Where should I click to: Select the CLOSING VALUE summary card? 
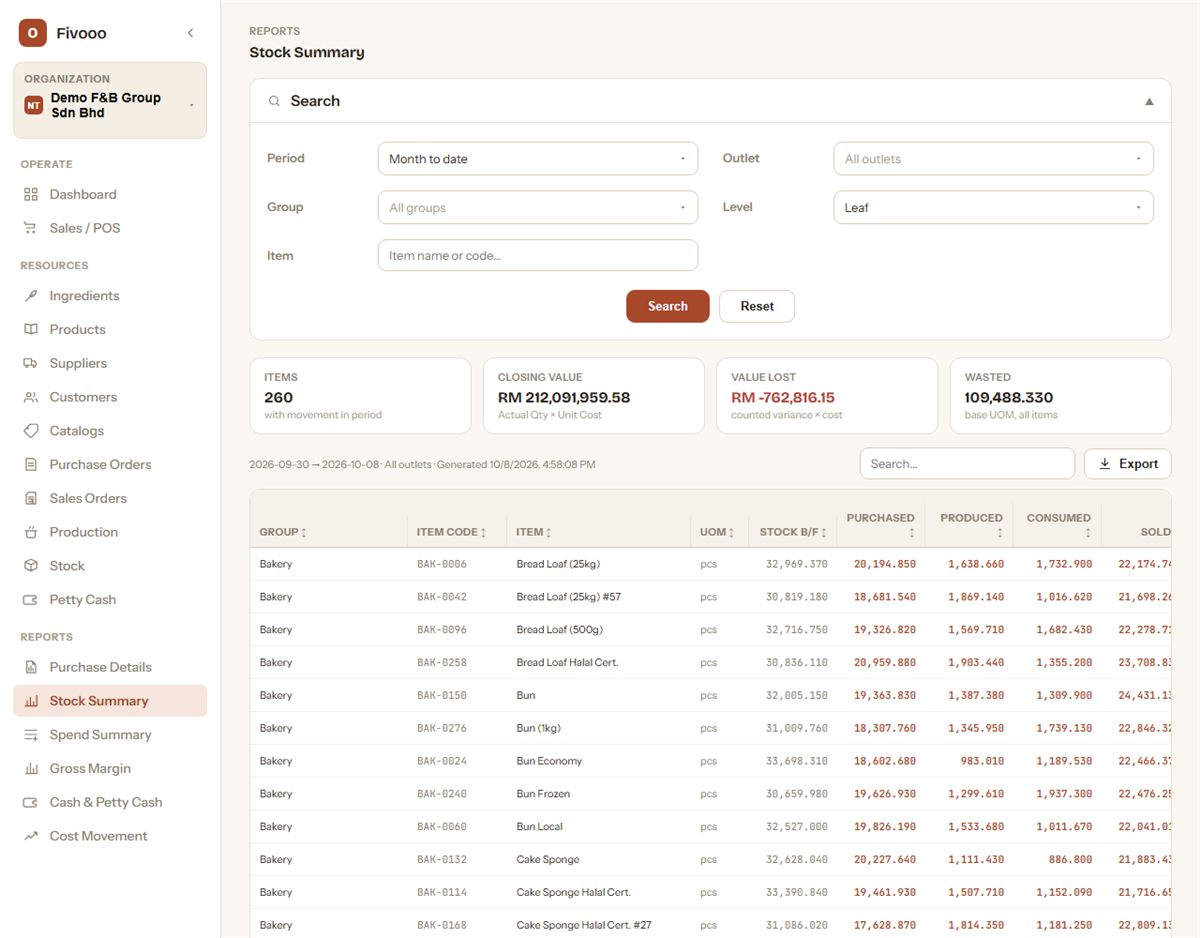click(593, 396)
